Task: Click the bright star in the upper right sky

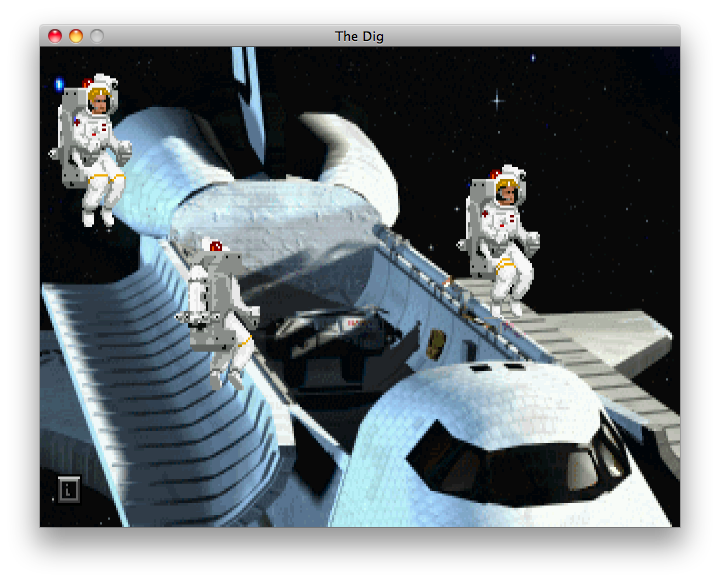Action: [497, 100]
